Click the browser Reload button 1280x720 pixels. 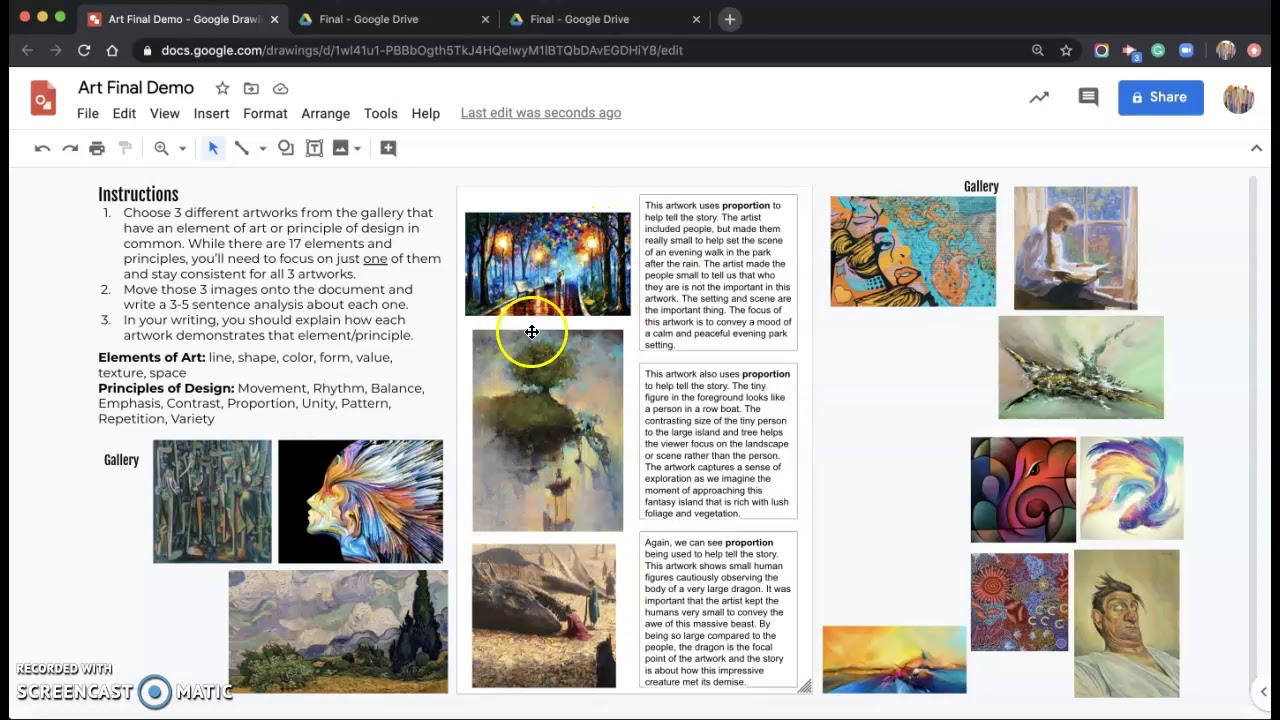pyautogui.click(x=84, y=50)
